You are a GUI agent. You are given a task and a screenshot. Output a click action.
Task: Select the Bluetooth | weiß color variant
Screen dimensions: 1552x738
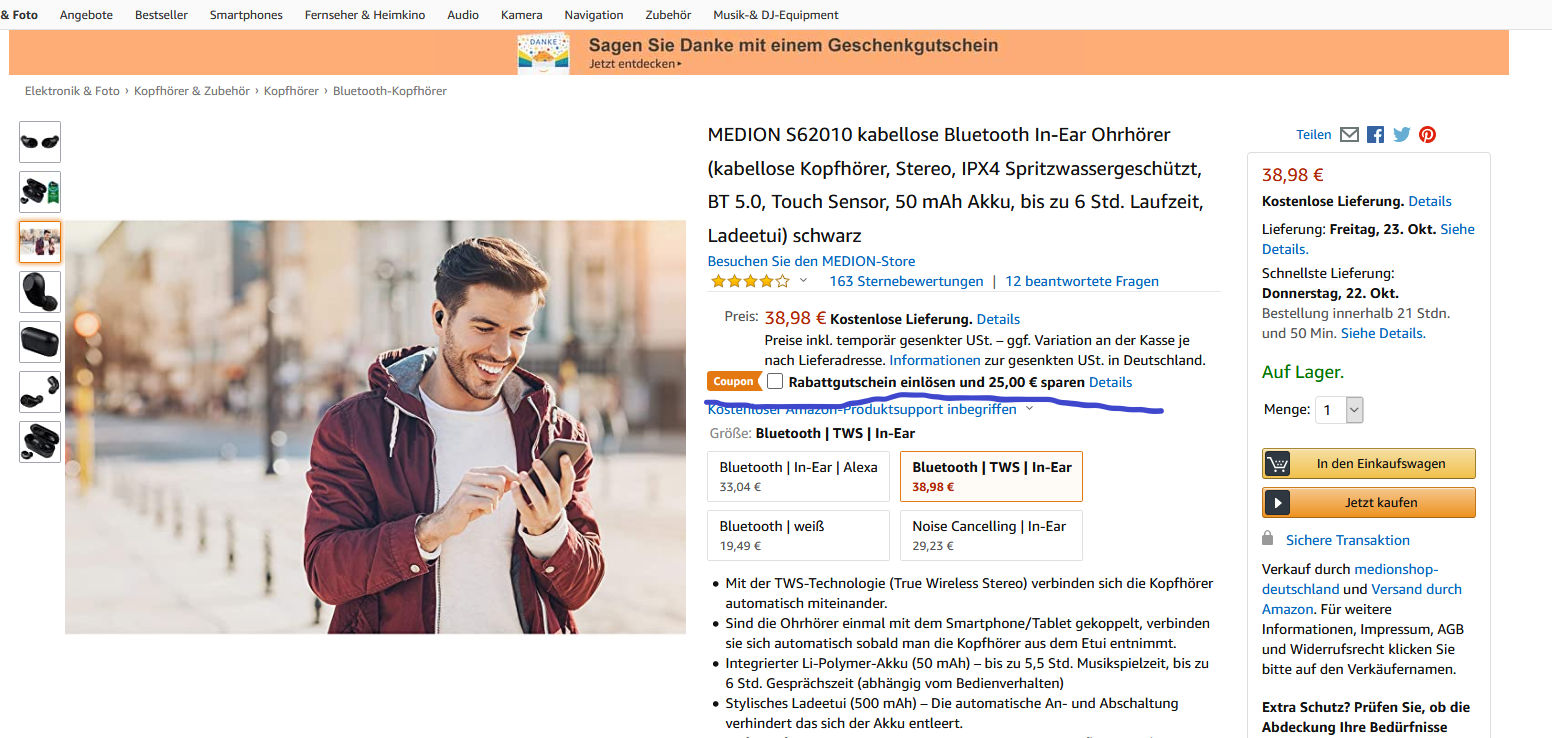click(x=798, y=535)
